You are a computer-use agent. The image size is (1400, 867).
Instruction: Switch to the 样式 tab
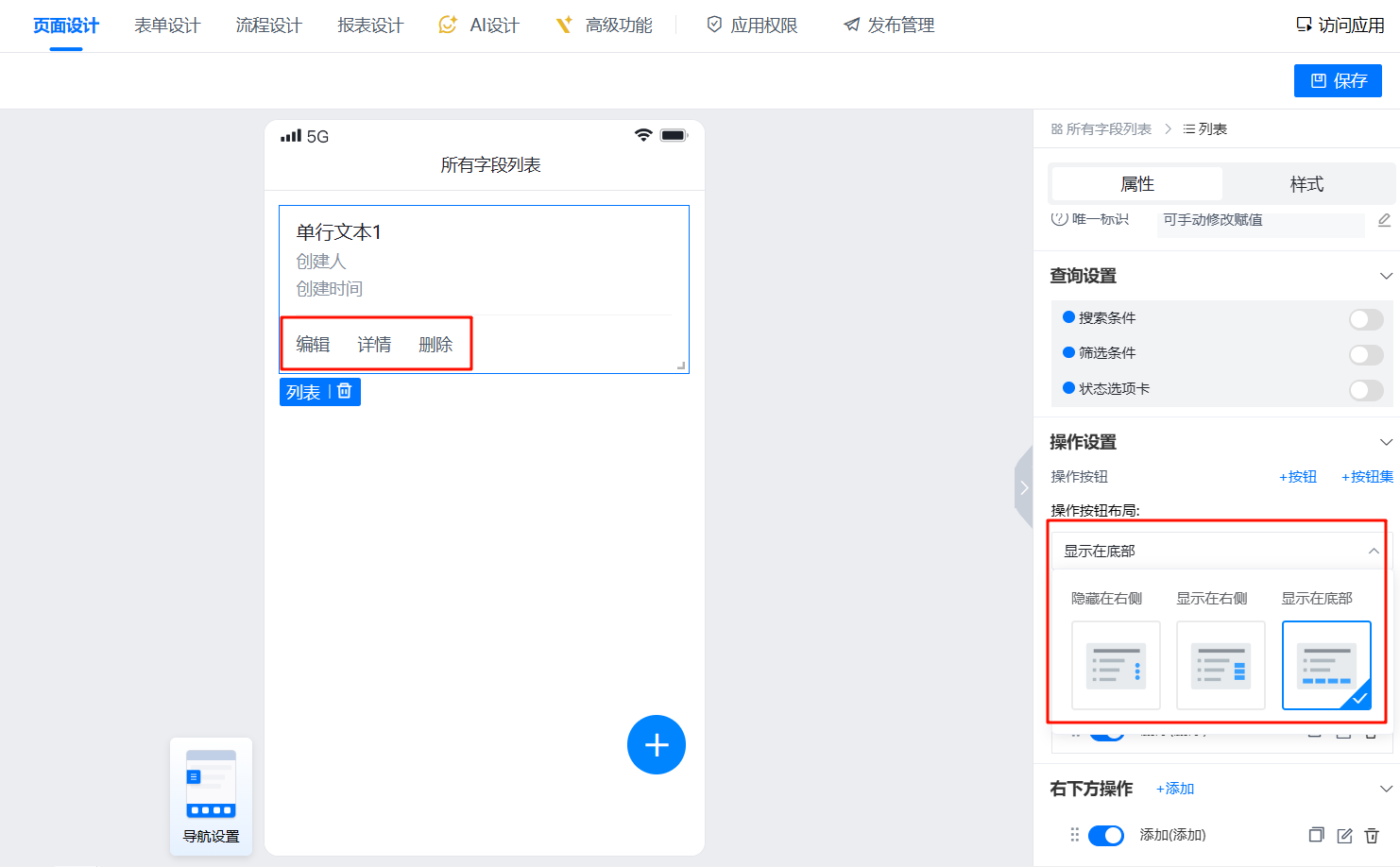click(1306, 184)
